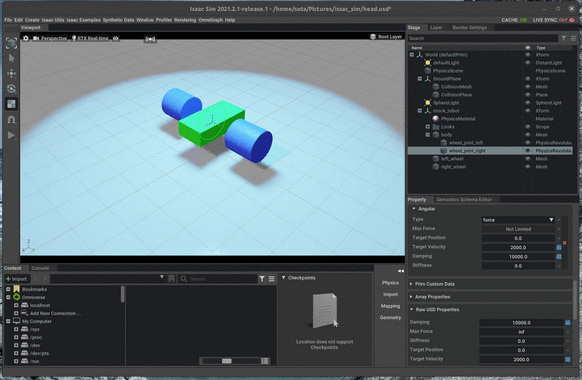582x380 pixels.
Task: Click the Physics side tab
Action: 390,283
